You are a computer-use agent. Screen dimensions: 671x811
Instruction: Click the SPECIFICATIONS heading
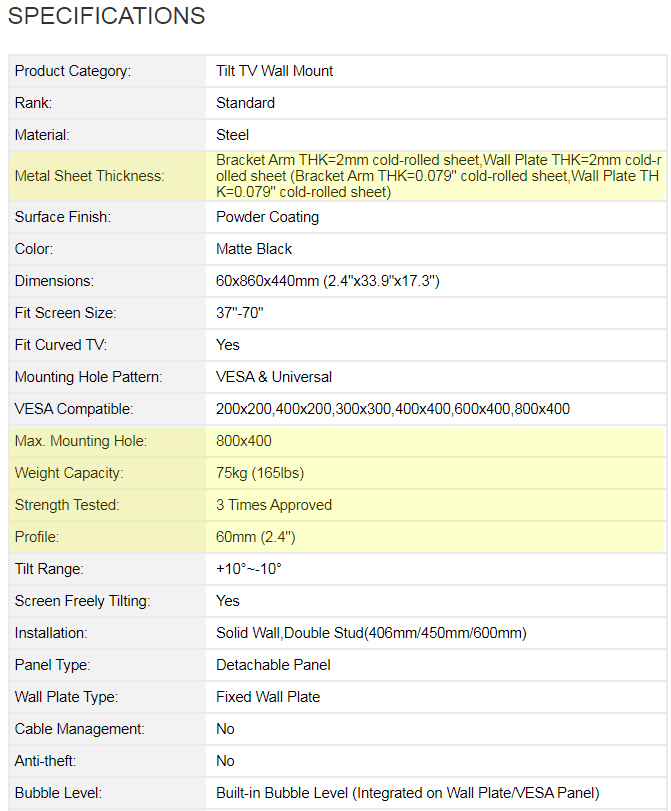(x=107, y=16)
